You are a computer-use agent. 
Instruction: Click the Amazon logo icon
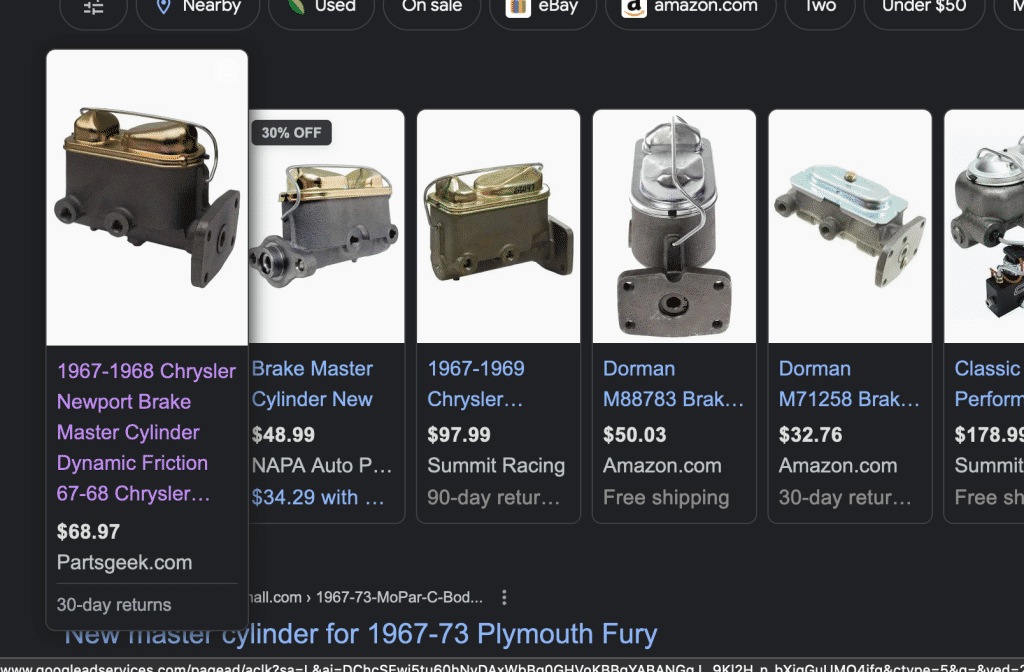633,7
